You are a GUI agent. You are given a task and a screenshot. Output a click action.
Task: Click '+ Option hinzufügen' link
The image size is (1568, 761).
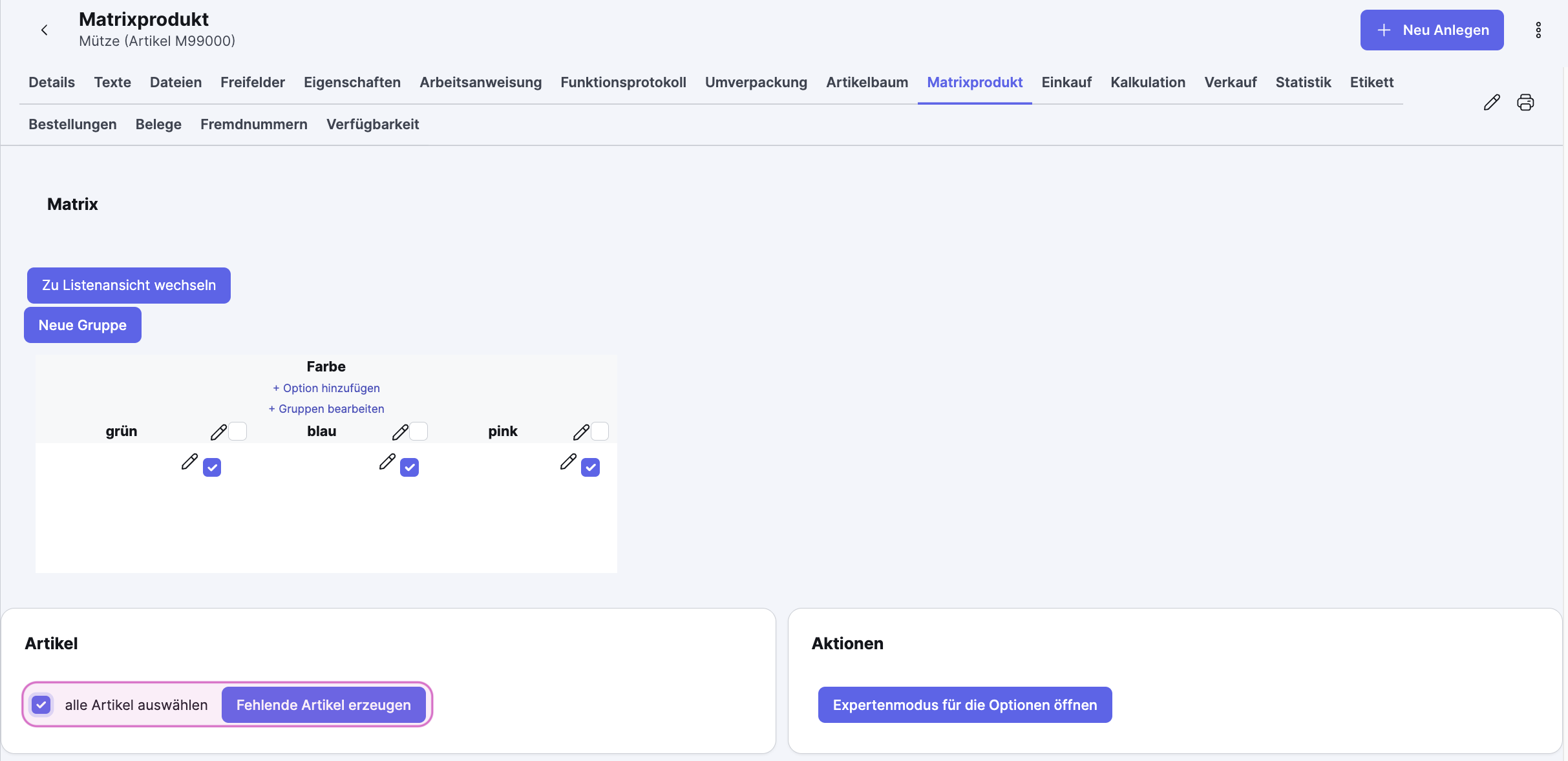(x=326, y=388)
